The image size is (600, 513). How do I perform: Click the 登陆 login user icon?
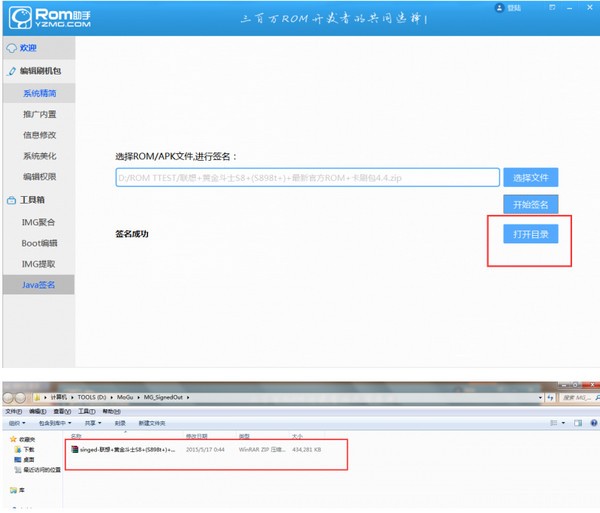pyautogui.click(x=499, y=8)
